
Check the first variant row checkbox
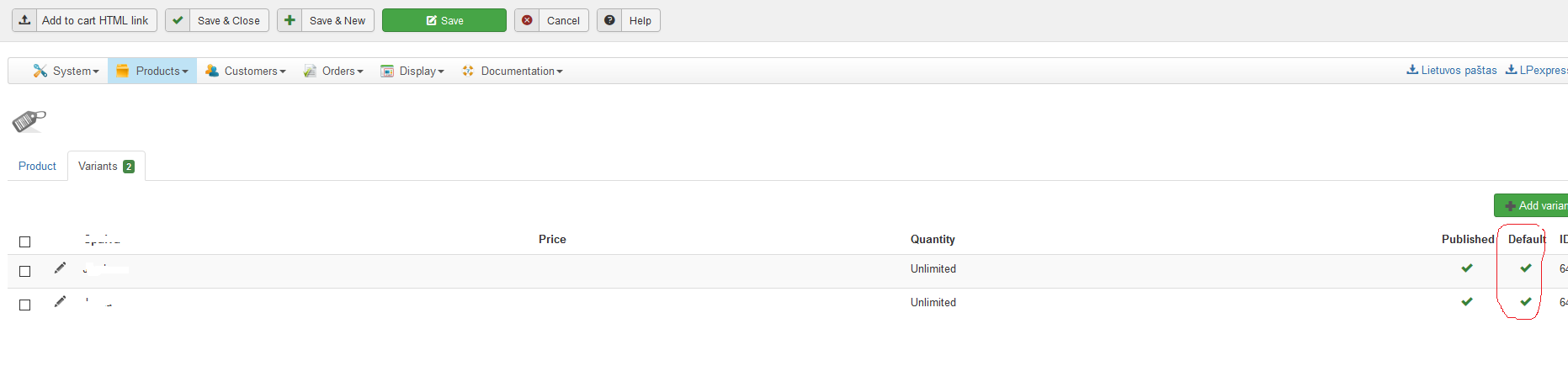point(25,271)
